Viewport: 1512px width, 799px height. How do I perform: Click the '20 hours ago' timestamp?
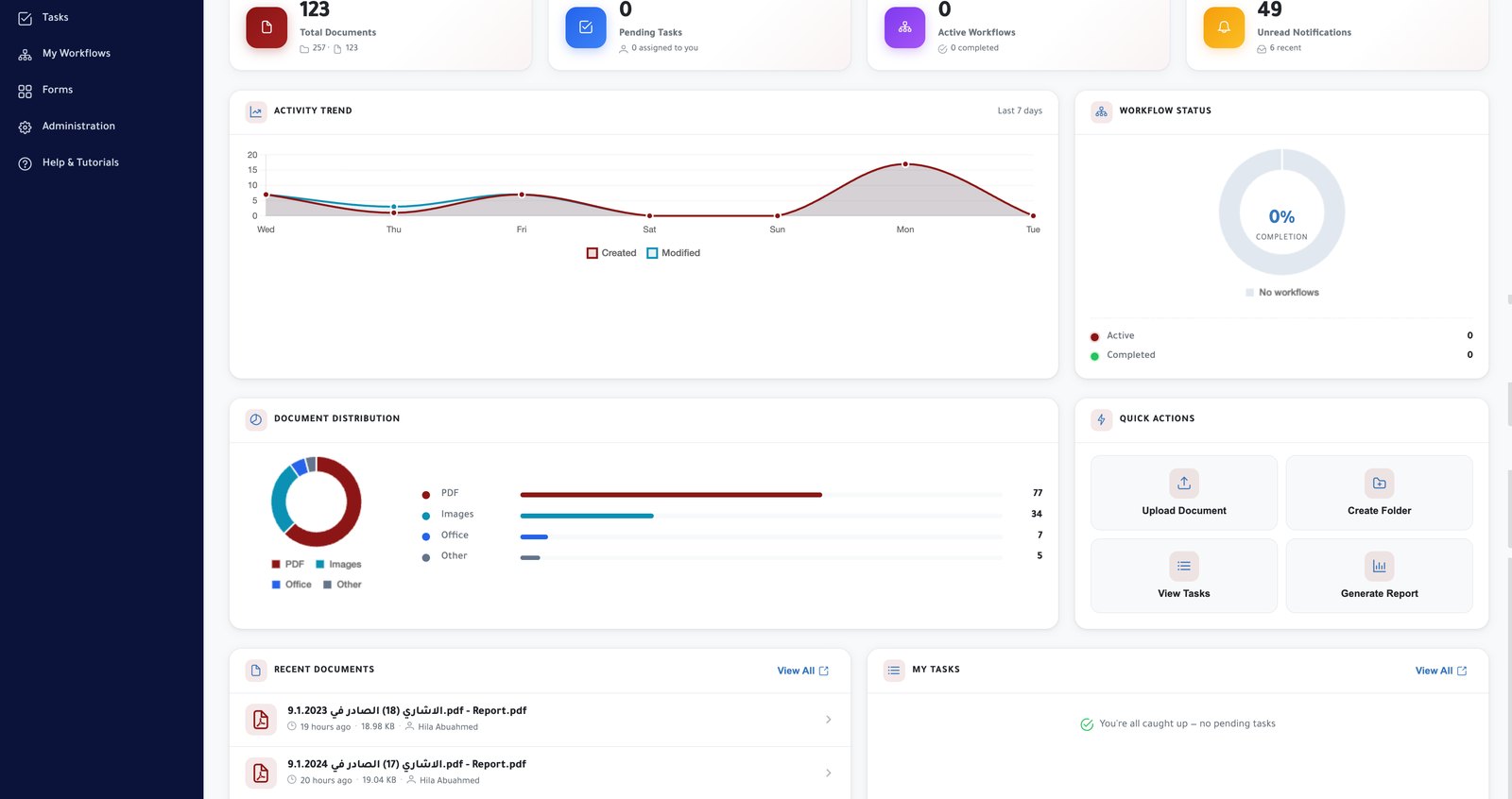[x=326, y=781]
